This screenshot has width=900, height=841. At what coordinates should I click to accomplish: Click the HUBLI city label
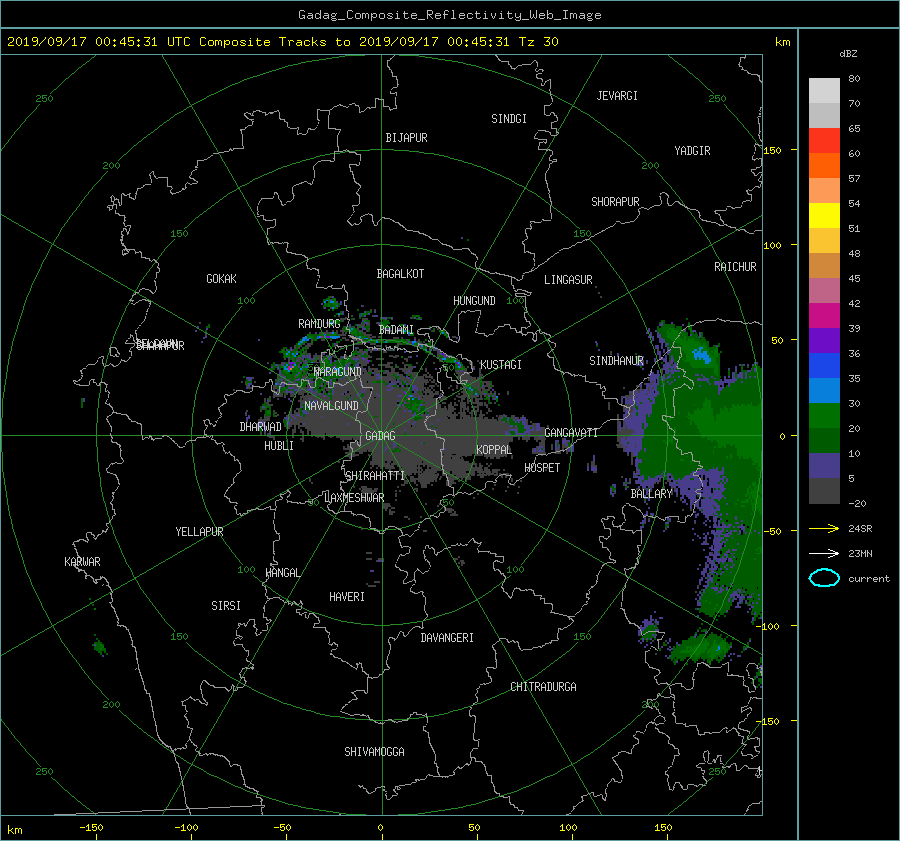click(x=279, y=446)
